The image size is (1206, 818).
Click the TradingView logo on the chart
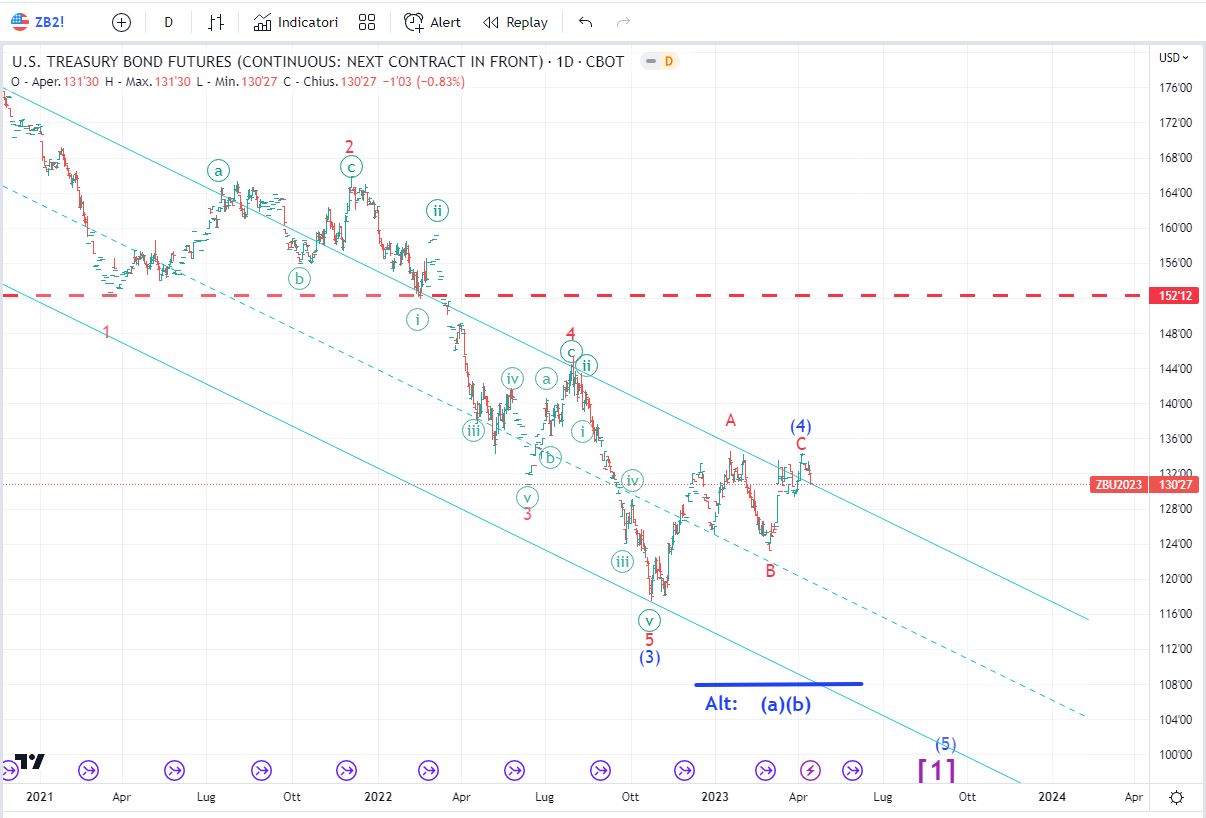point(29,761)
